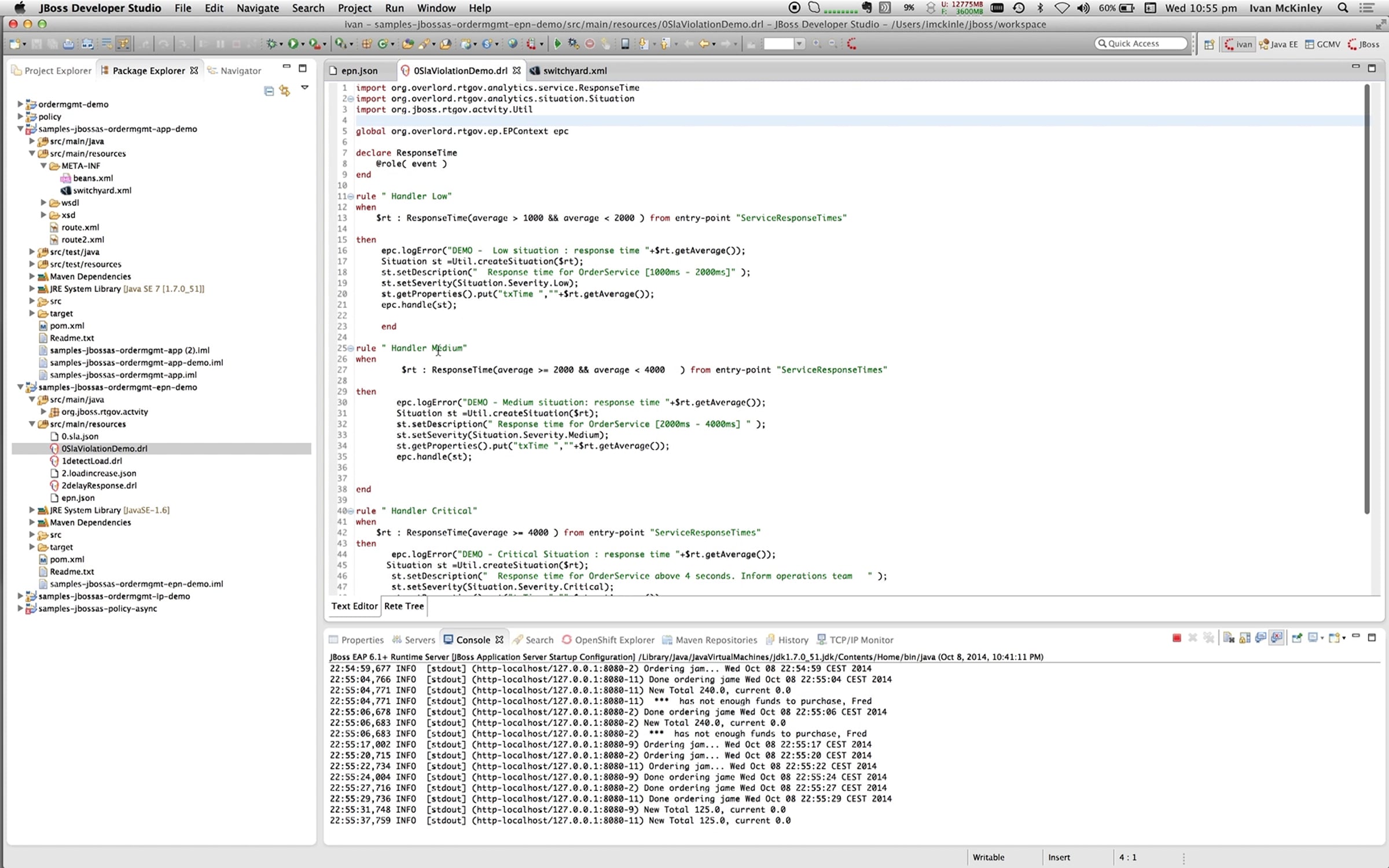Click the Open Console icon
The height and width of the screenshot is (868, 1389).
(1335, 638)
